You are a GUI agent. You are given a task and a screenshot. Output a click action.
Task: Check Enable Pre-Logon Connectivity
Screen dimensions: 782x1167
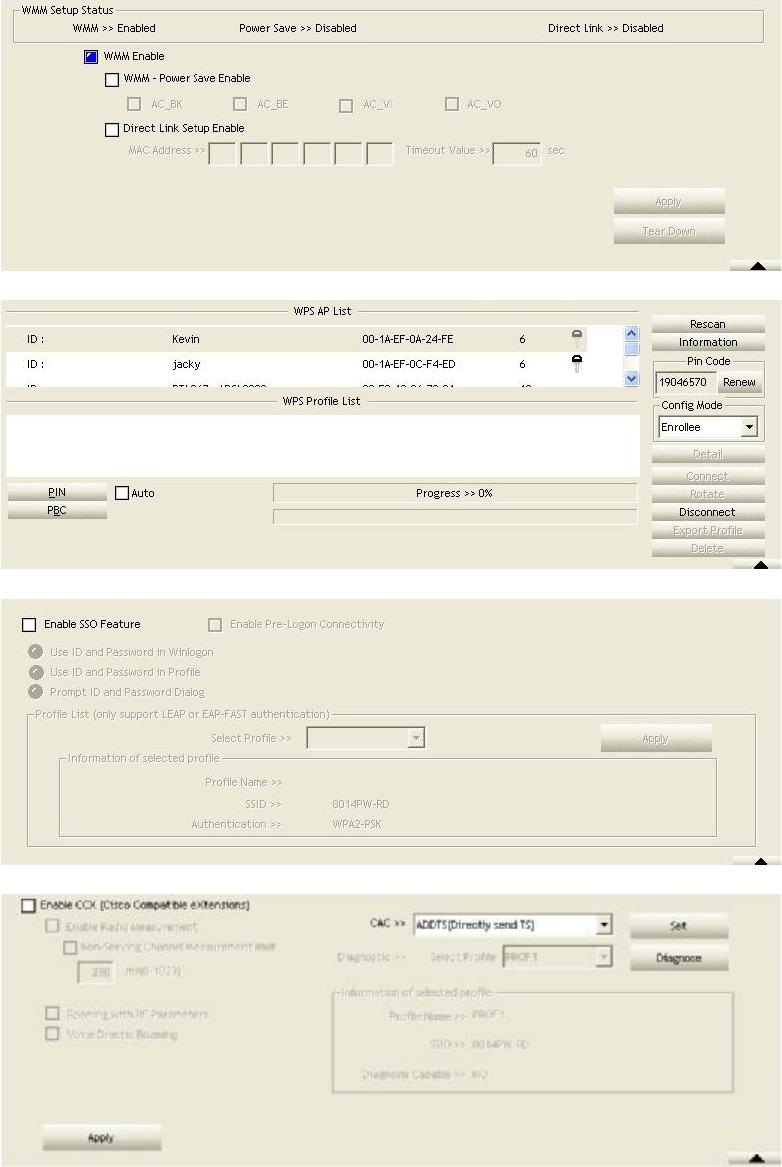tap(215, 625)
